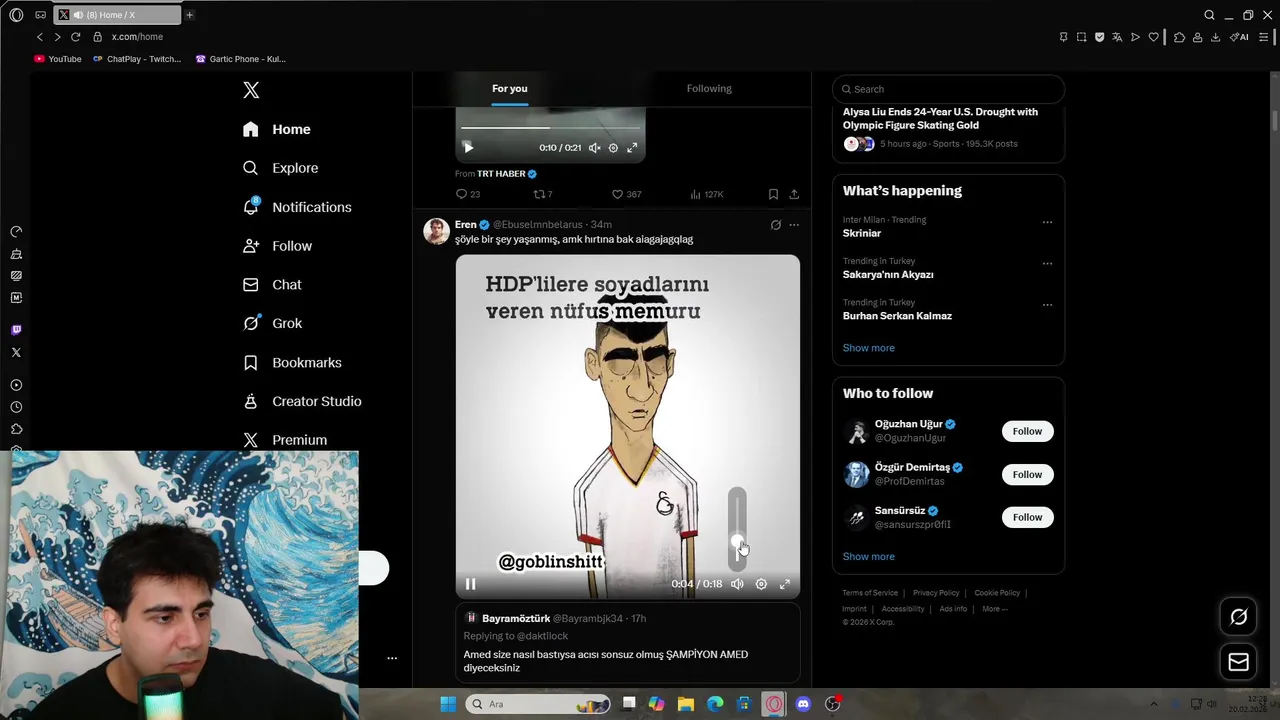Expand the More footer menu
1280x720 pixels.
(x=994, y=609)
